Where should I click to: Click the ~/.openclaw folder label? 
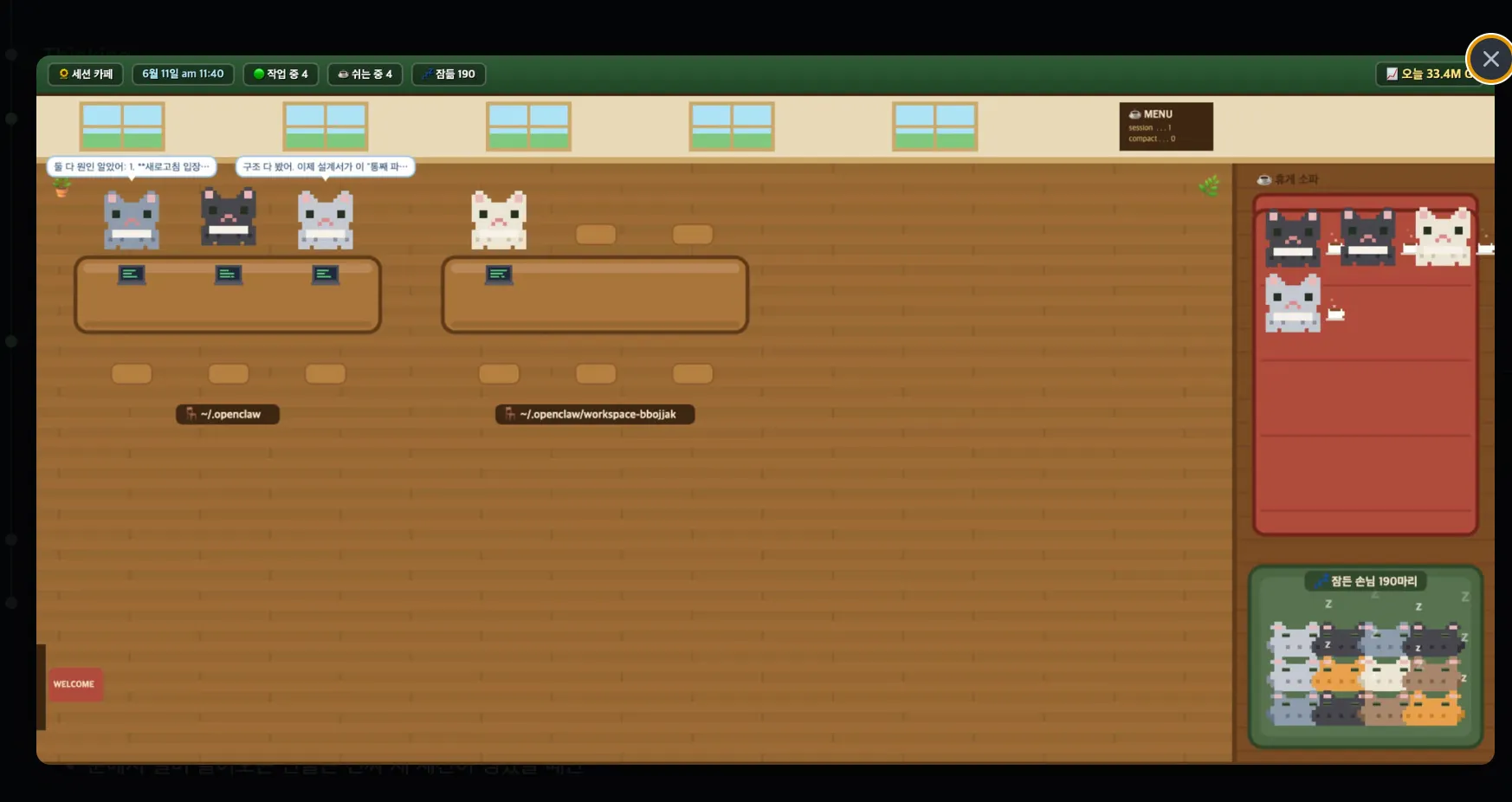pos(228,414)
